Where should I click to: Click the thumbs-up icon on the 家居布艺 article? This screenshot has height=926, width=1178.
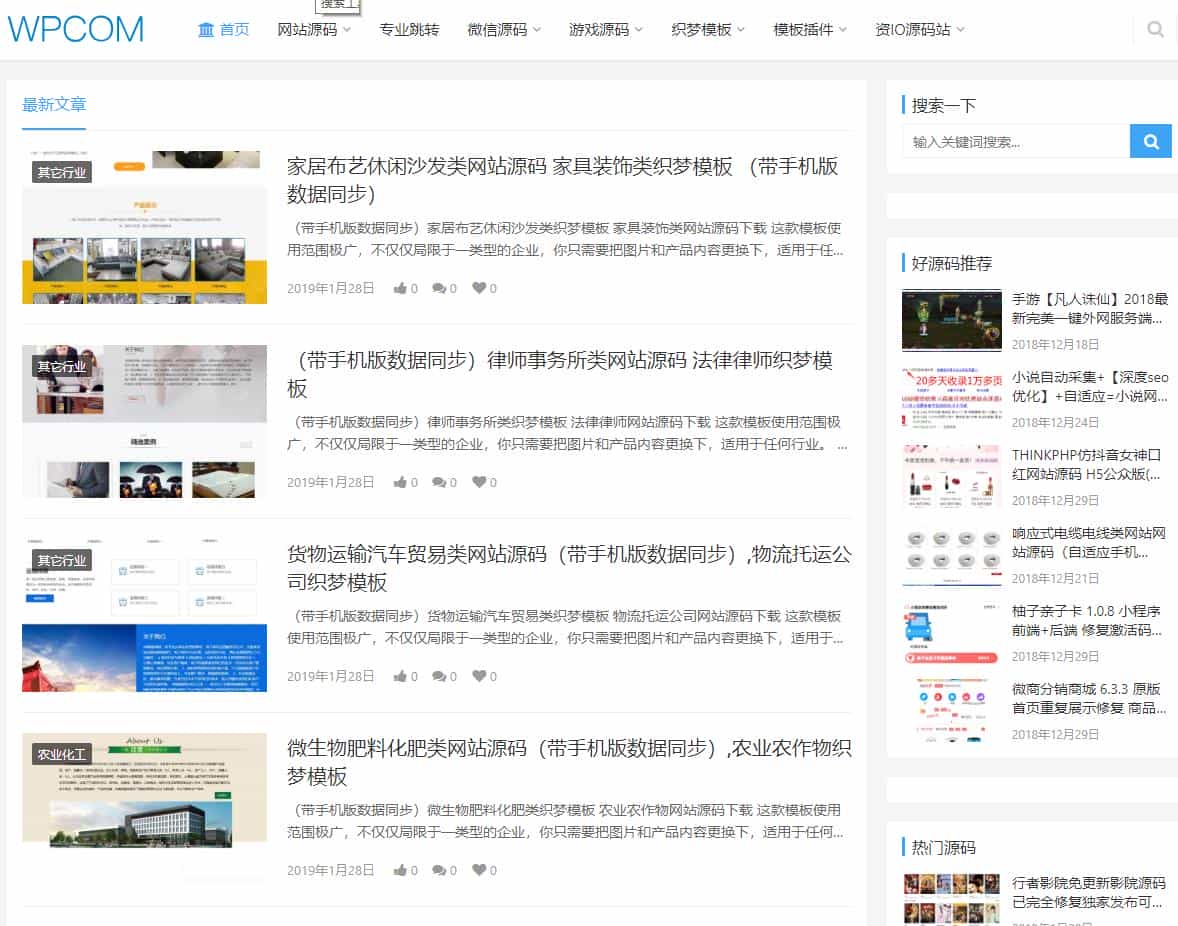pyautogui.click(x=402, y=288)
